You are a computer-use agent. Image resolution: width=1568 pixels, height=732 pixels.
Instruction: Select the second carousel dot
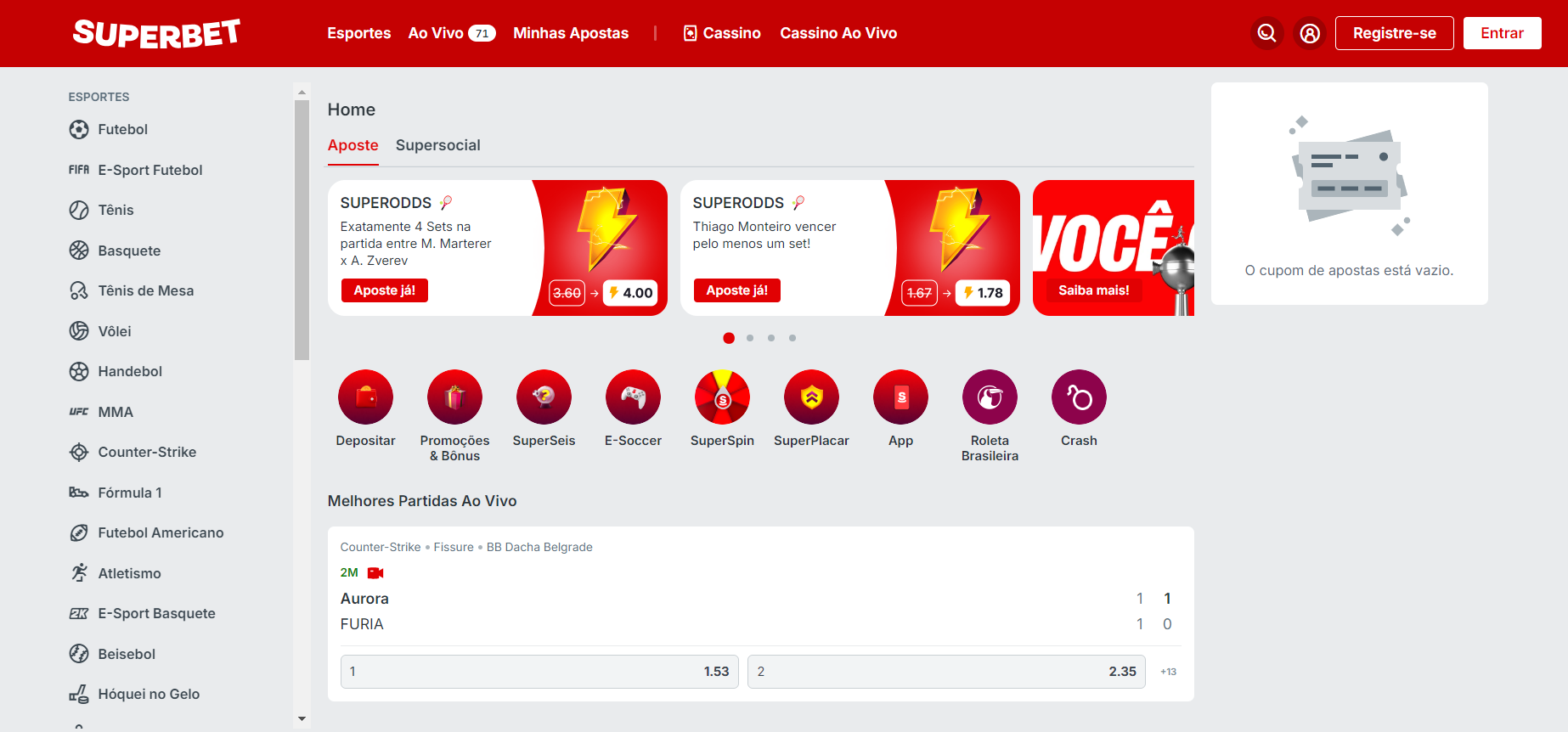[750, 338]
